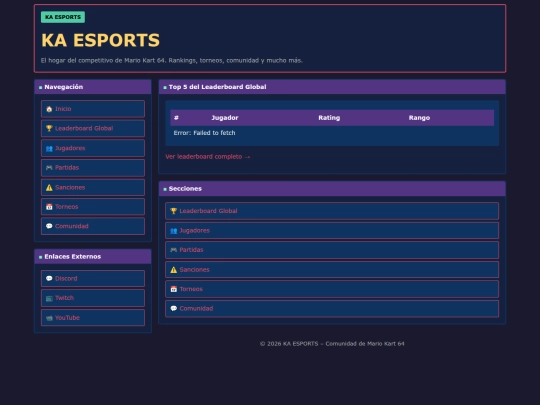Click the © 2026 KA ESPORTS footer text
This screenshot has height=405, width=540.
click(x=332, y=344)
